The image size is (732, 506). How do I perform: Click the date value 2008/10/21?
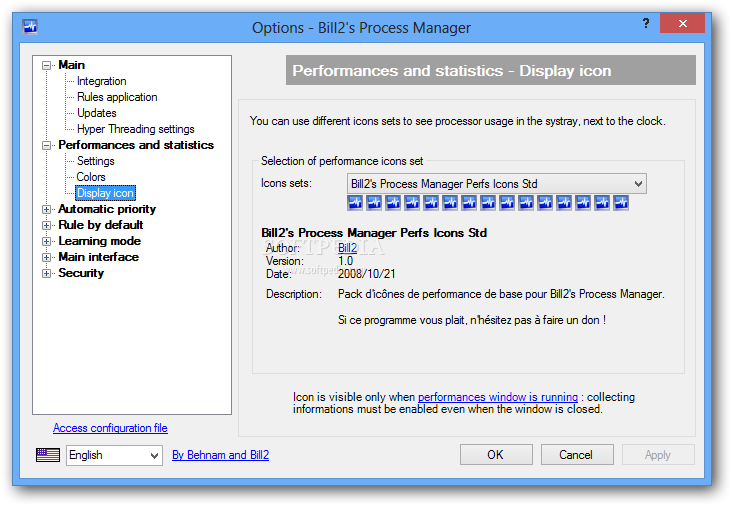click(366, 274)
